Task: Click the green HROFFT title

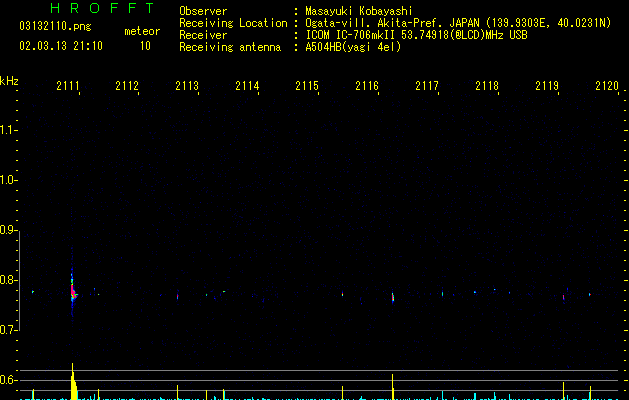Action: point(102,8)
